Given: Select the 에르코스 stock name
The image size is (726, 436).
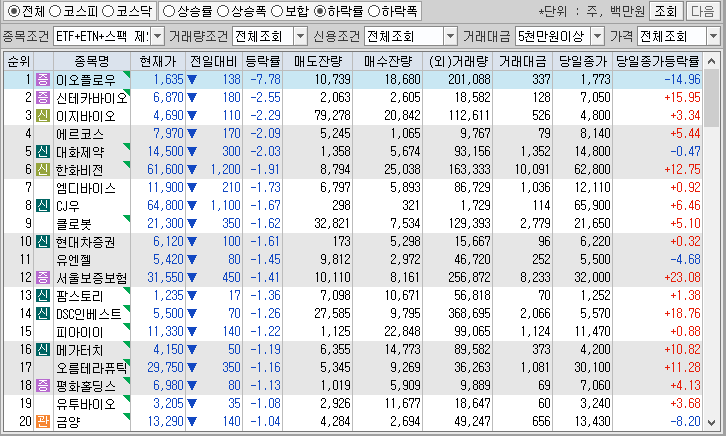Looking at the screenshot, I should coord(80,134).
